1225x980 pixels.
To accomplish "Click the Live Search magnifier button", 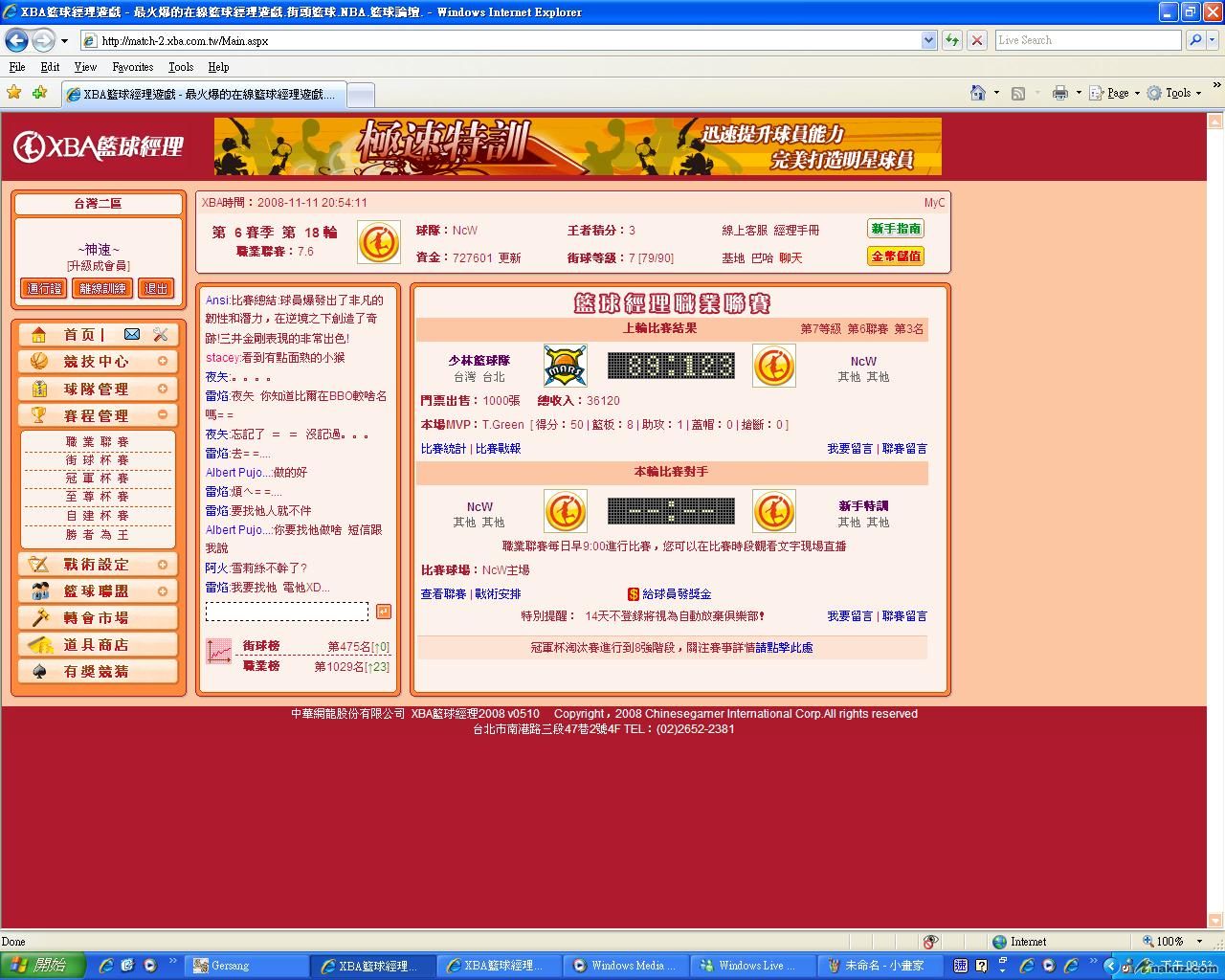I will (x=1194, y=40).
